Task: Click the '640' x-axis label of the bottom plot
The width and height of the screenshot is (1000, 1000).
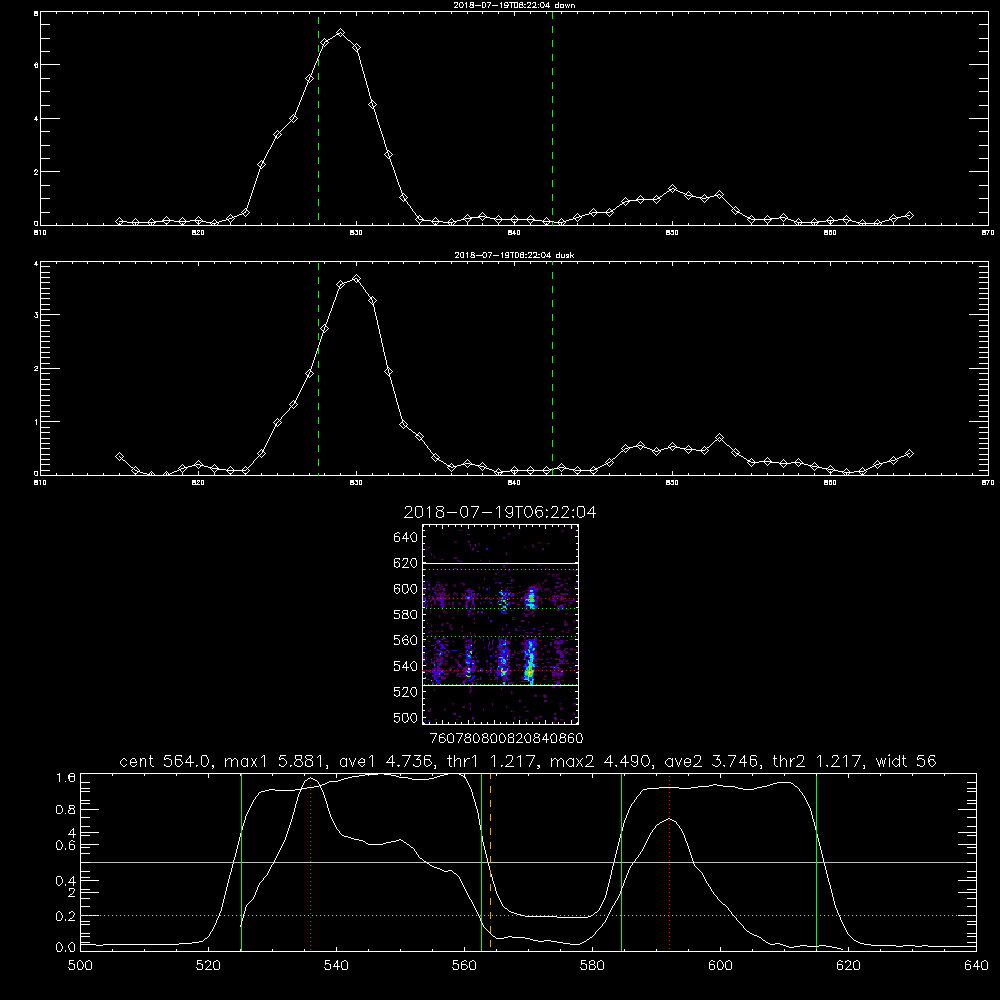Action: (976, 966)
